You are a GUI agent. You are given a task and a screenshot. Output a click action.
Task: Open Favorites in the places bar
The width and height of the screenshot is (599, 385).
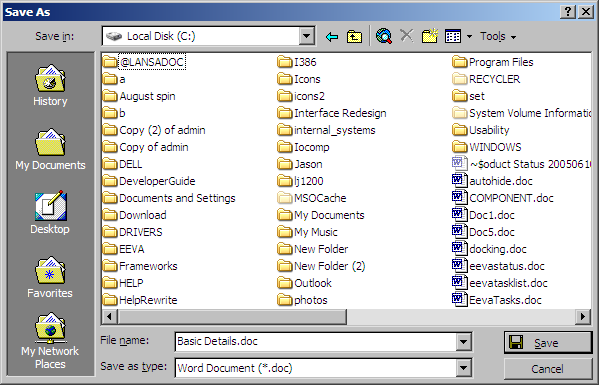(50, 277)
